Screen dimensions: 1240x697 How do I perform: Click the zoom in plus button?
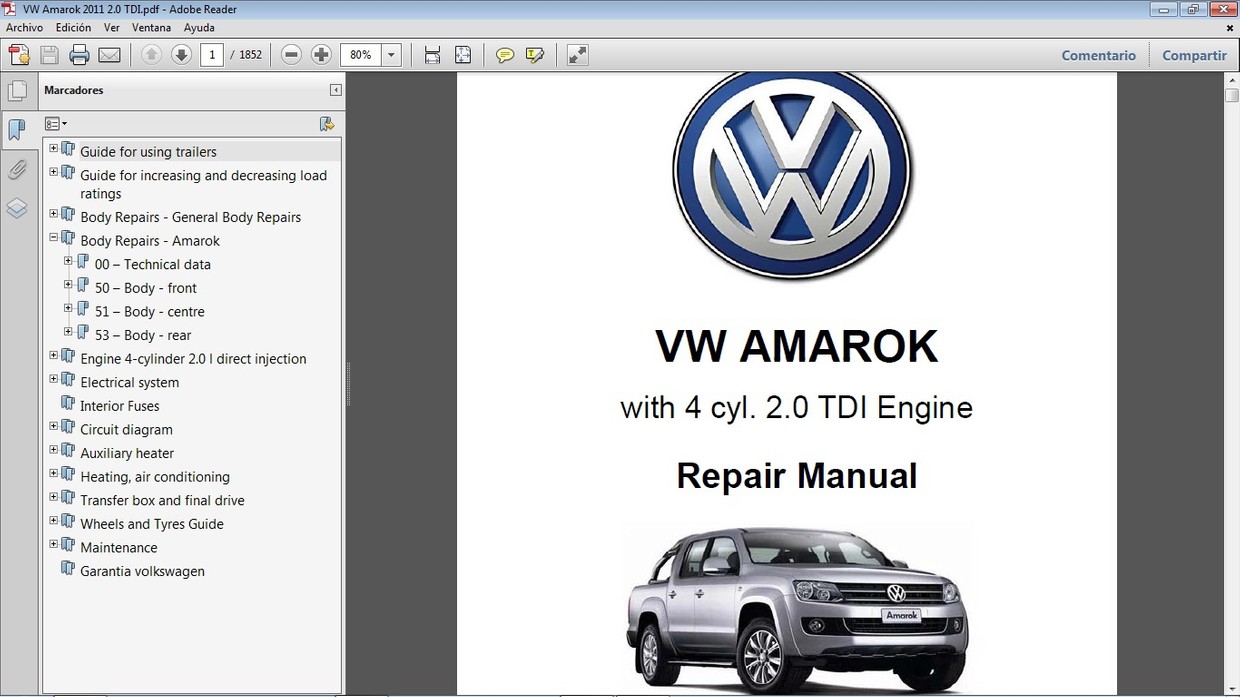pos(321,55)
